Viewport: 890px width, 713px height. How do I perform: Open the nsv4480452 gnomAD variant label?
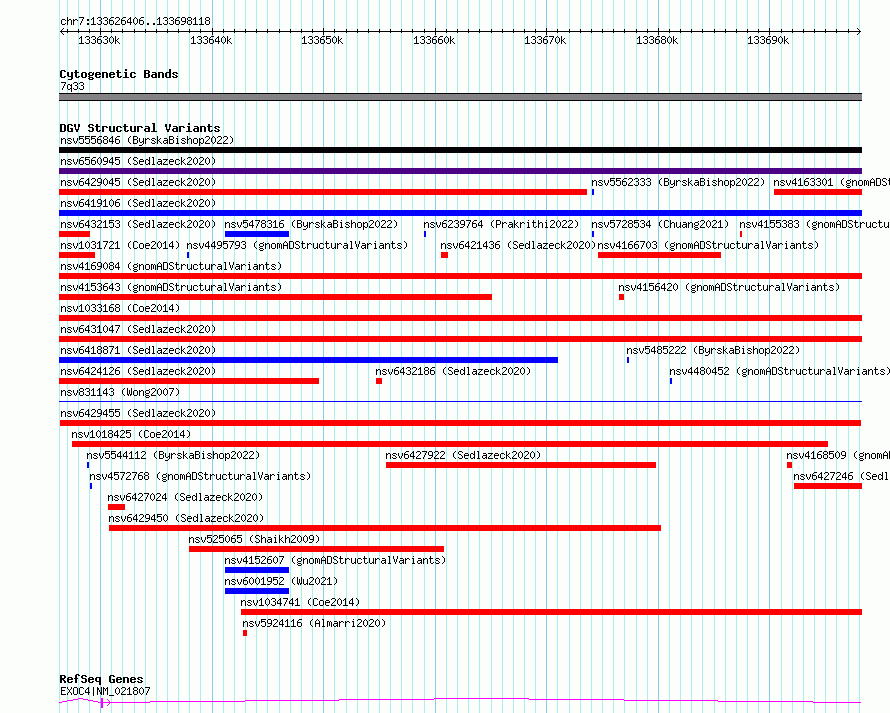click(x=779, y=371)
